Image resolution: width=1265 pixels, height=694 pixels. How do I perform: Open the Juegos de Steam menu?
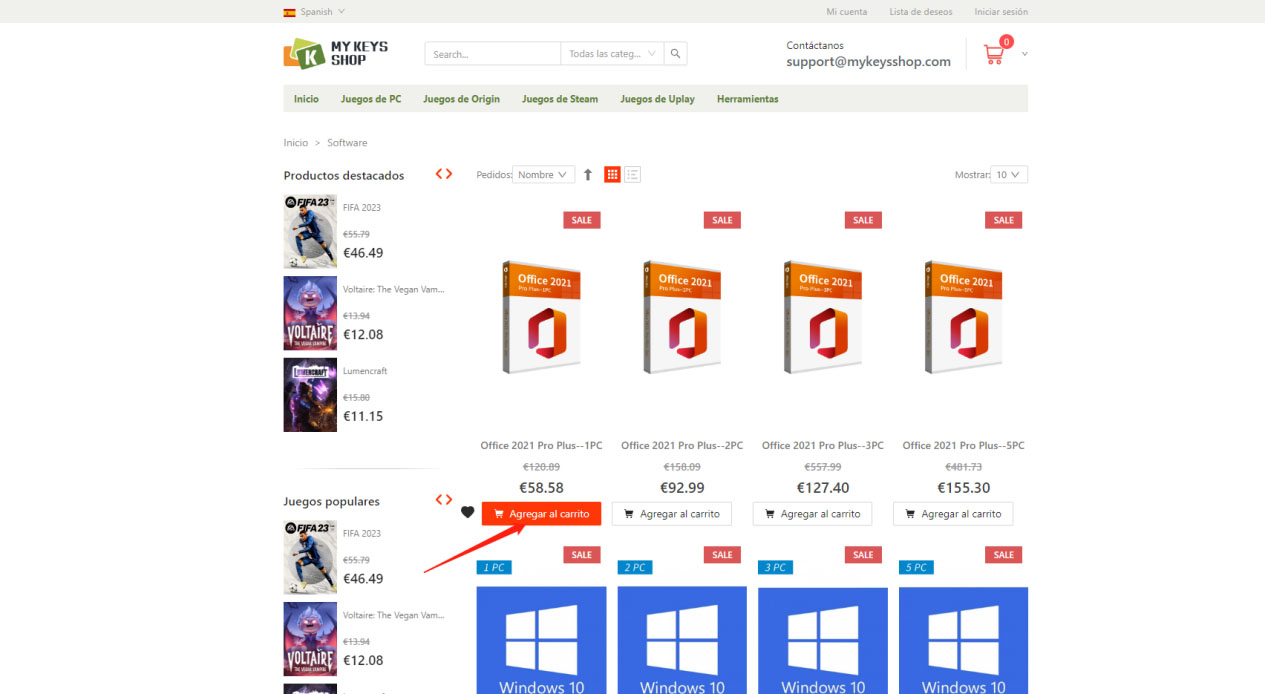click(x=560, y=99)
